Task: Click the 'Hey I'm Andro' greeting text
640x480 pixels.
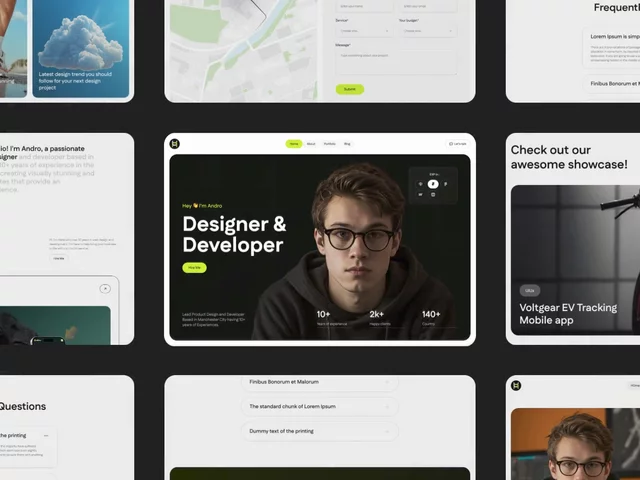Action: (x=202, y=206)
